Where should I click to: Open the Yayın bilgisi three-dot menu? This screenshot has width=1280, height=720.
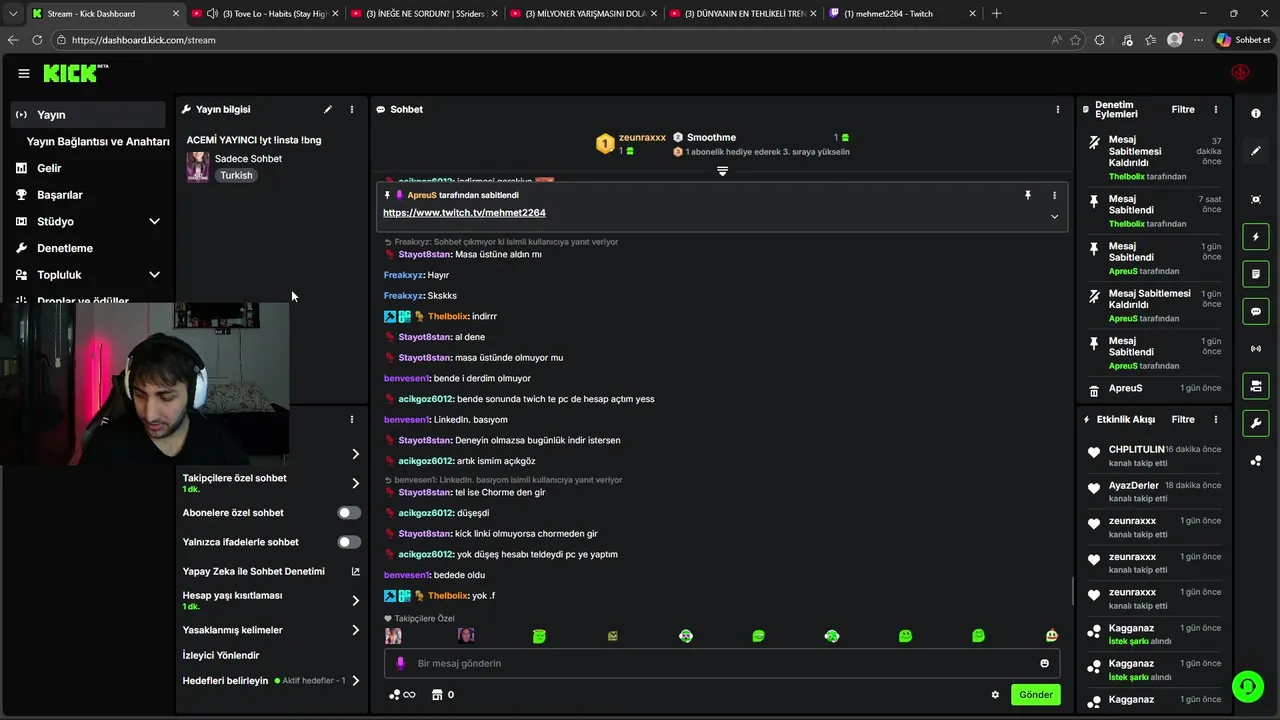(x=351, y=109)
